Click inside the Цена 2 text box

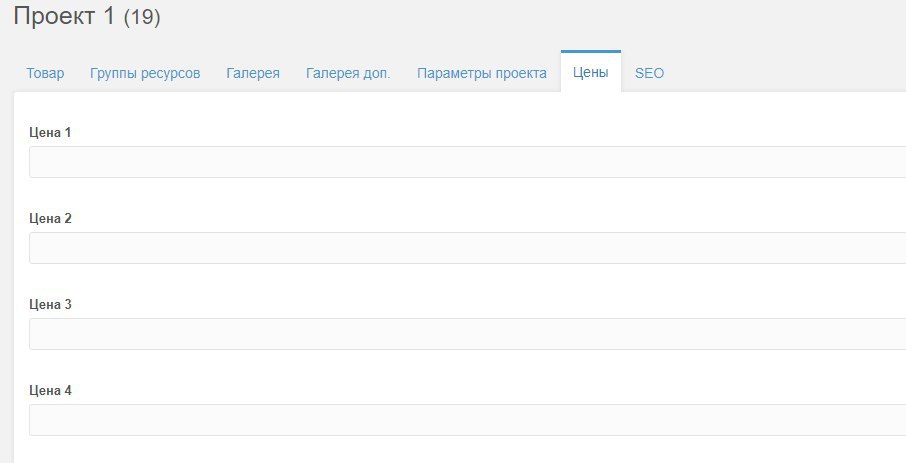pyautogui.click(x=467, y=248)
